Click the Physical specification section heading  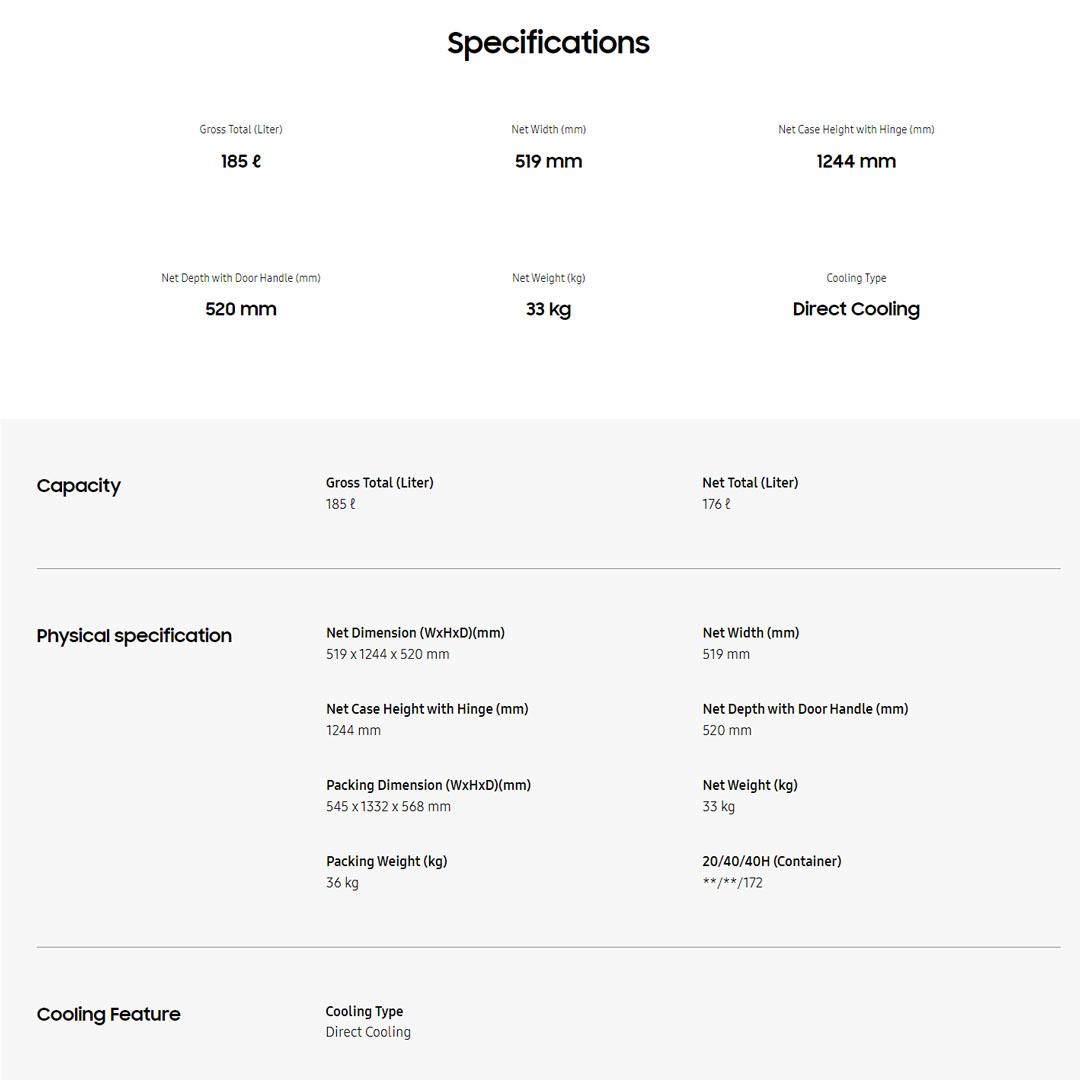[134, 636]
